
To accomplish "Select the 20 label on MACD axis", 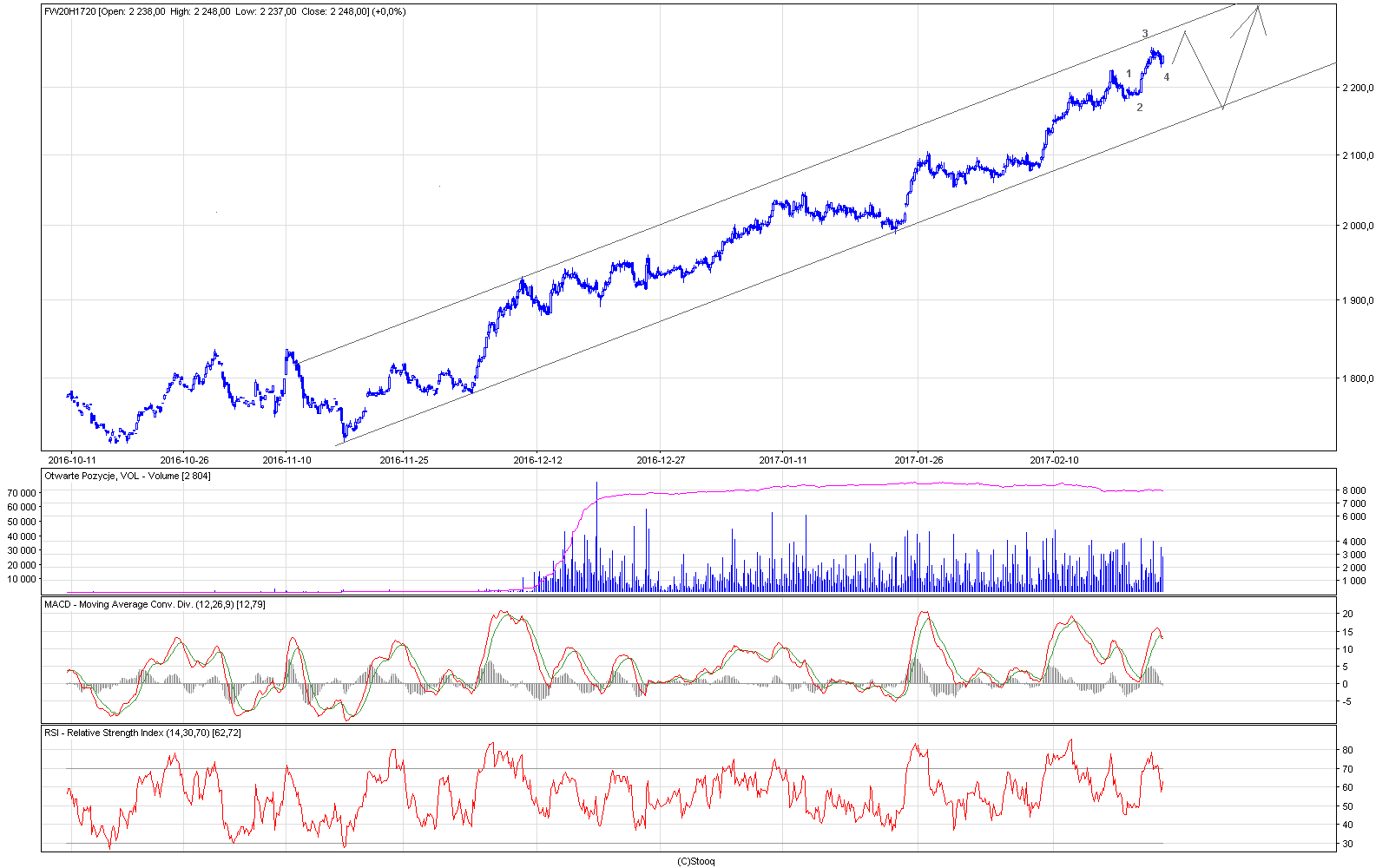I will point(1349,614).
